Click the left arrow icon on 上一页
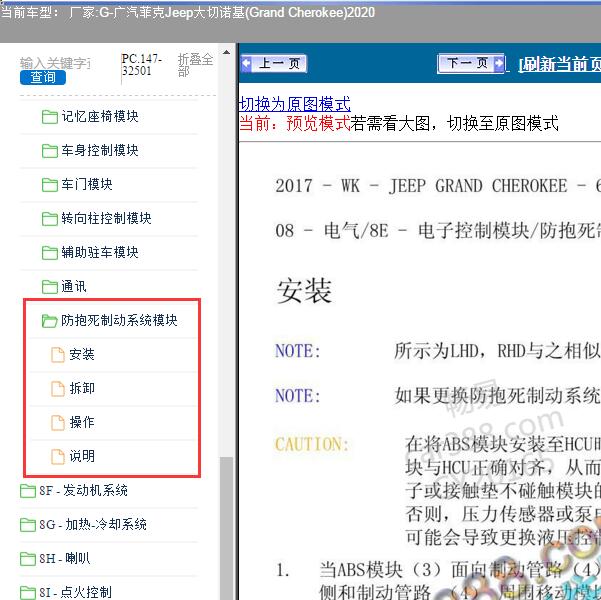 tap(246, 63)
